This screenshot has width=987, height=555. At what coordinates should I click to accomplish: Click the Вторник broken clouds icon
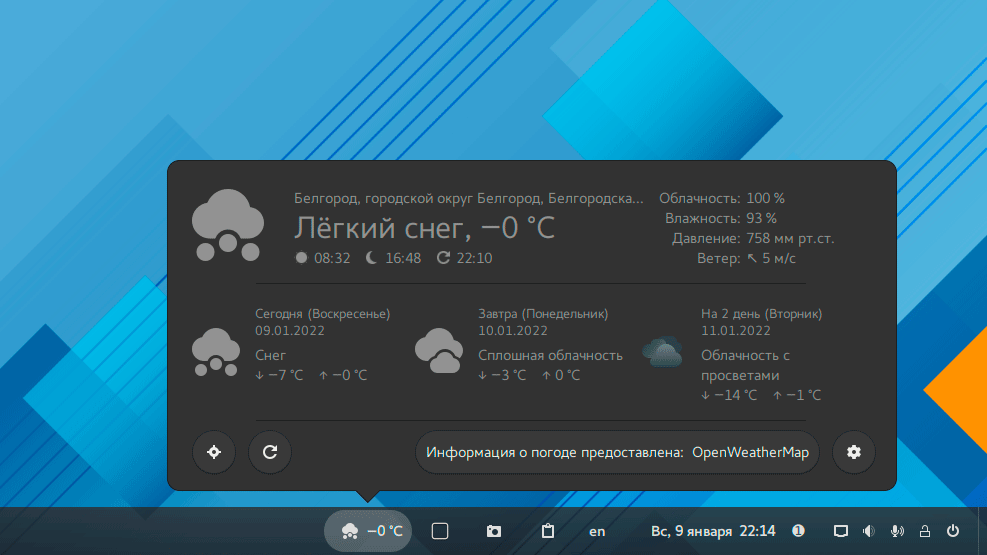(x=662, y=351)
